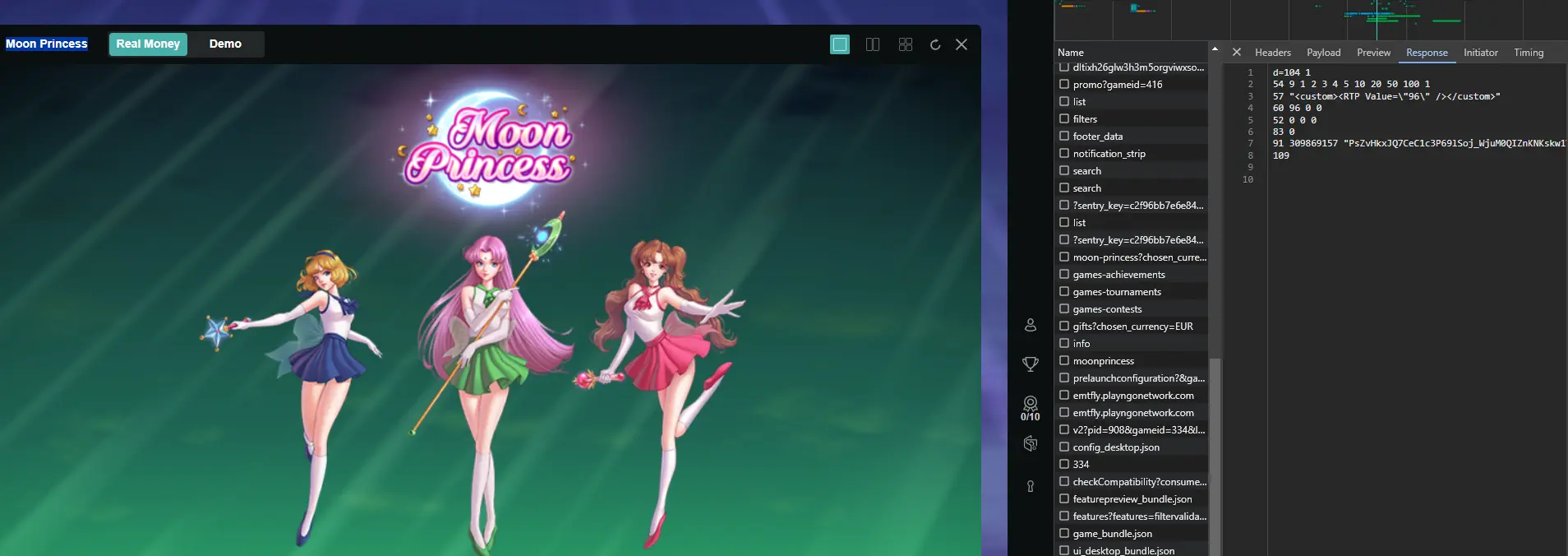Tick the checkbox for request 334
The image size is (1568, 556).
pyautogui.click(x=1064, y=464)
